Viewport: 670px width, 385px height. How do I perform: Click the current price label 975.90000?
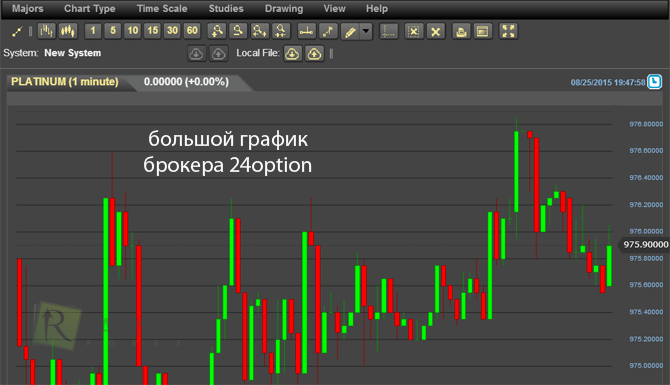(646, 244)
